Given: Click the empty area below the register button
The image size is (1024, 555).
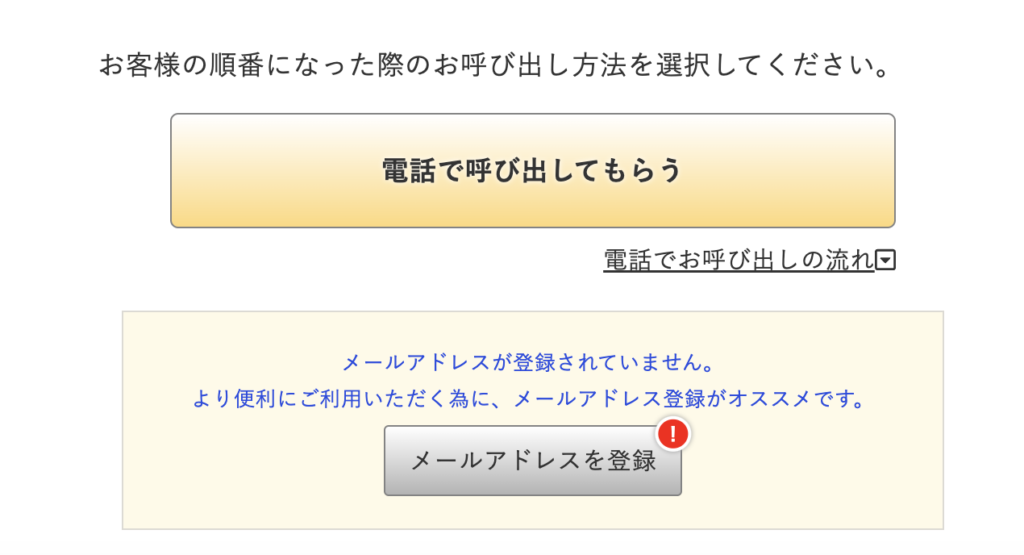Looking at the screenshot, I should click(532, 512).
